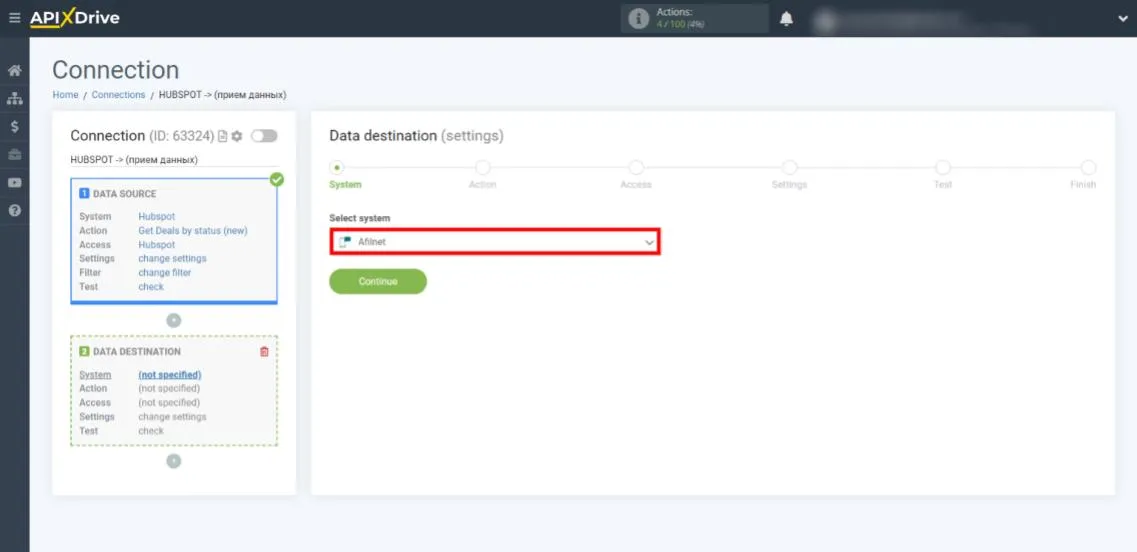Open connections via the sidebar sitemap icon
The height and width of the screenshot is (552, 1137).
pos(14,99)
